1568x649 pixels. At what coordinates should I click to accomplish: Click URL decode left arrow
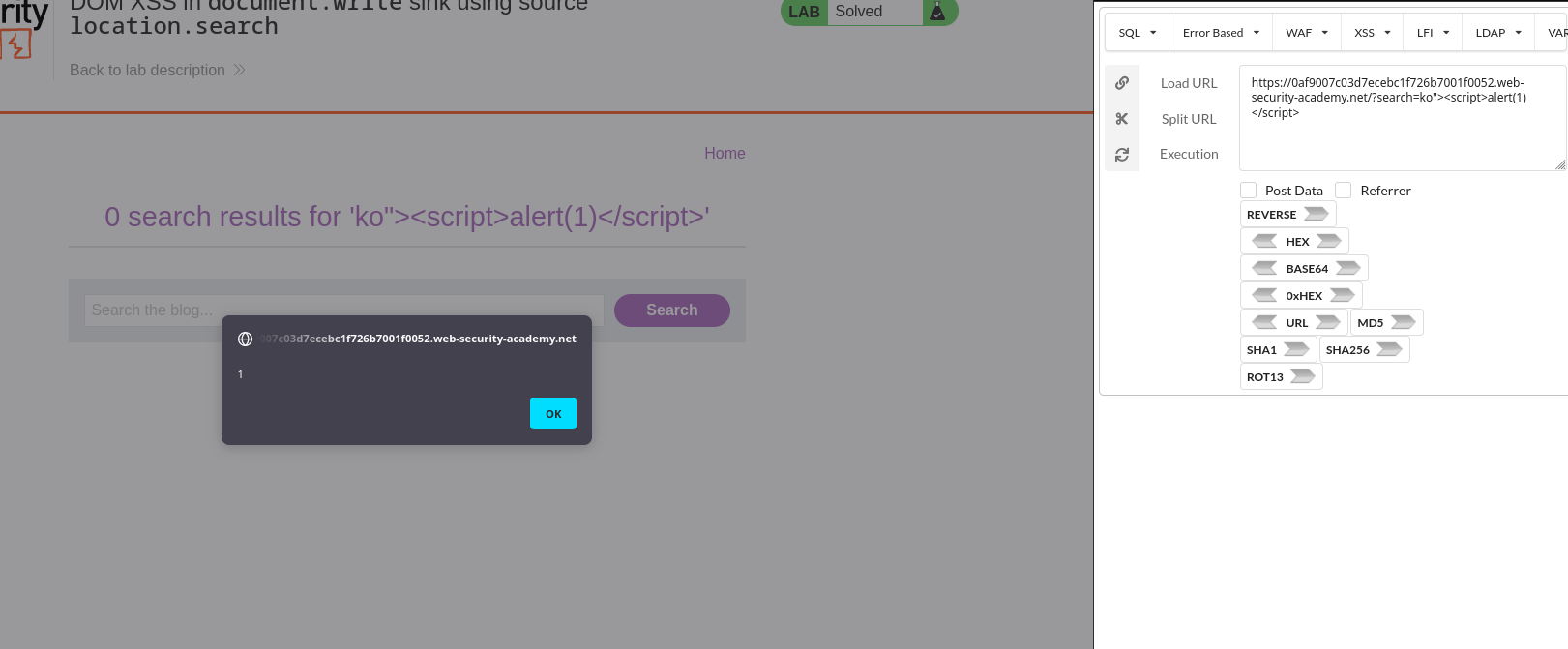1264,322
